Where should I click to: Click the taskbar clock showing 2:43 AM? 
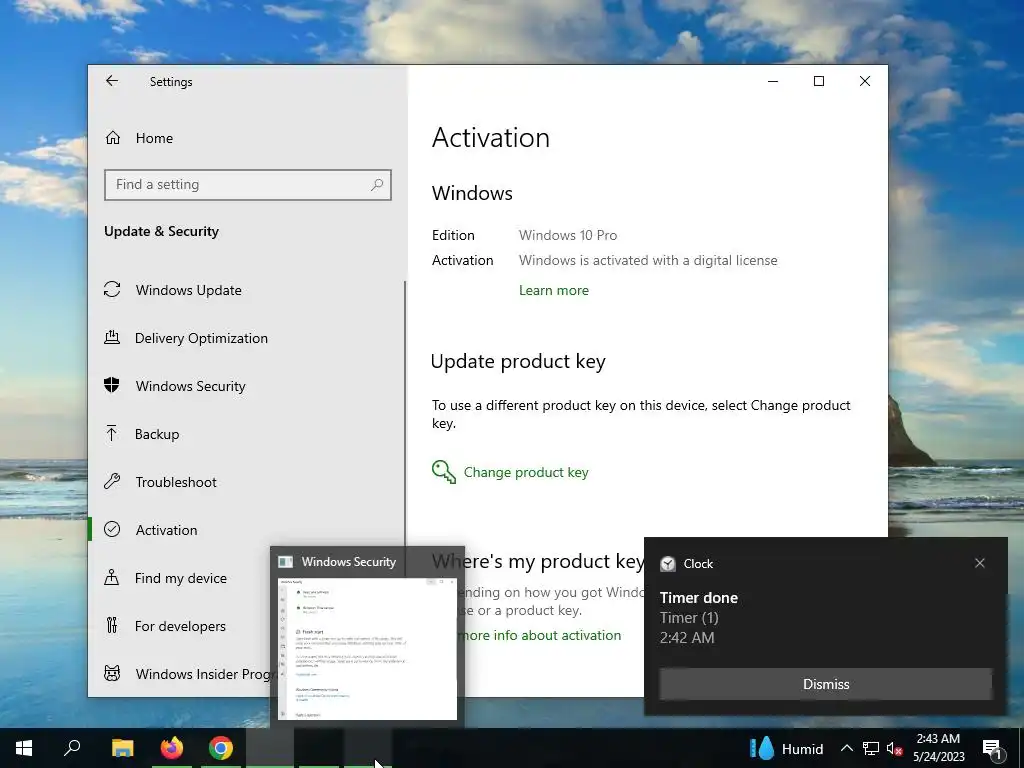click(938, 748)
